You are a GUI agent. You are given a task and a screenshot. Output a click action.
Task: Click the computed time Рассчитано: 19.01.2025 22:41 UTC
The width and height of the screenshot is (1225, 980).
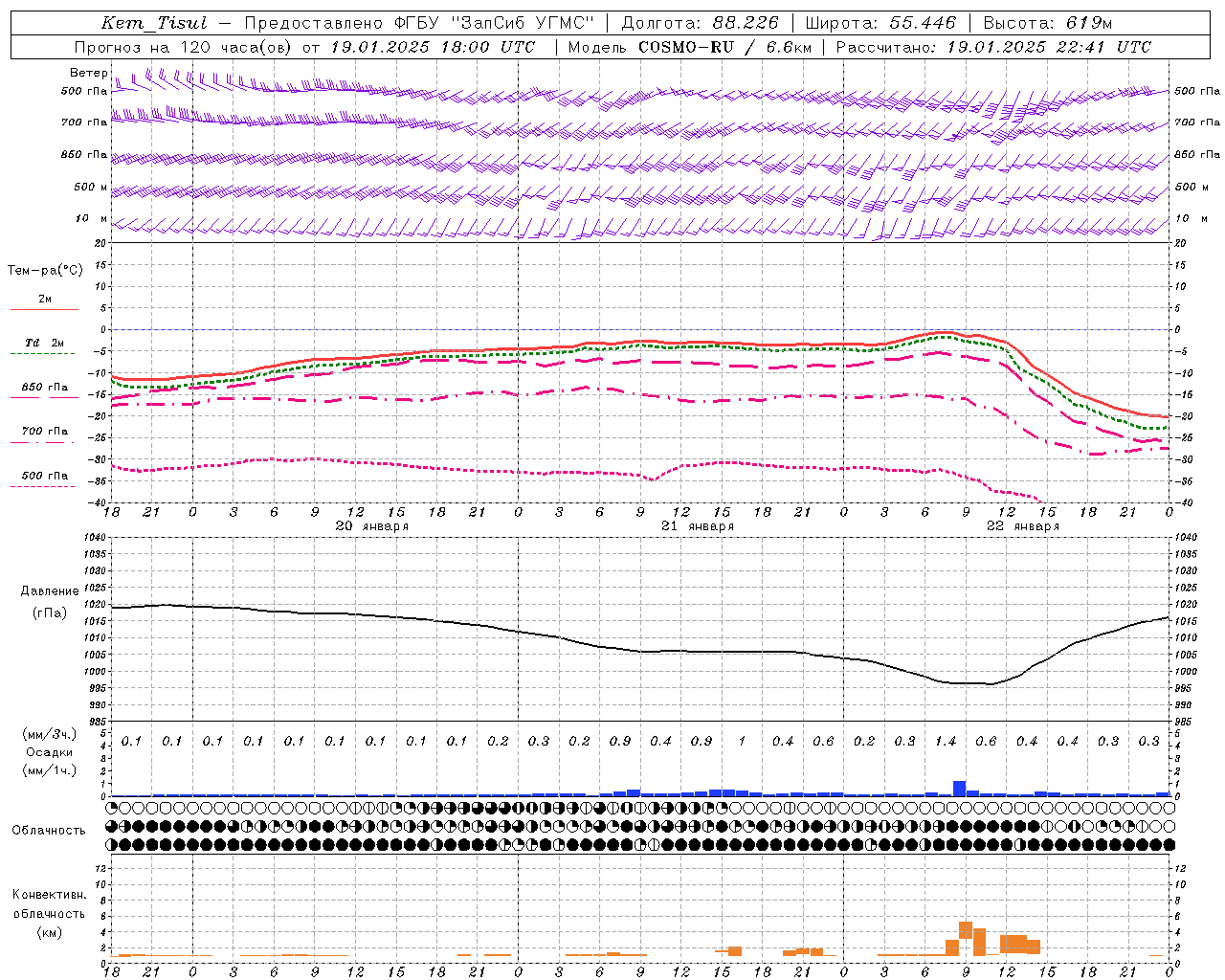(x=992, y=47)
